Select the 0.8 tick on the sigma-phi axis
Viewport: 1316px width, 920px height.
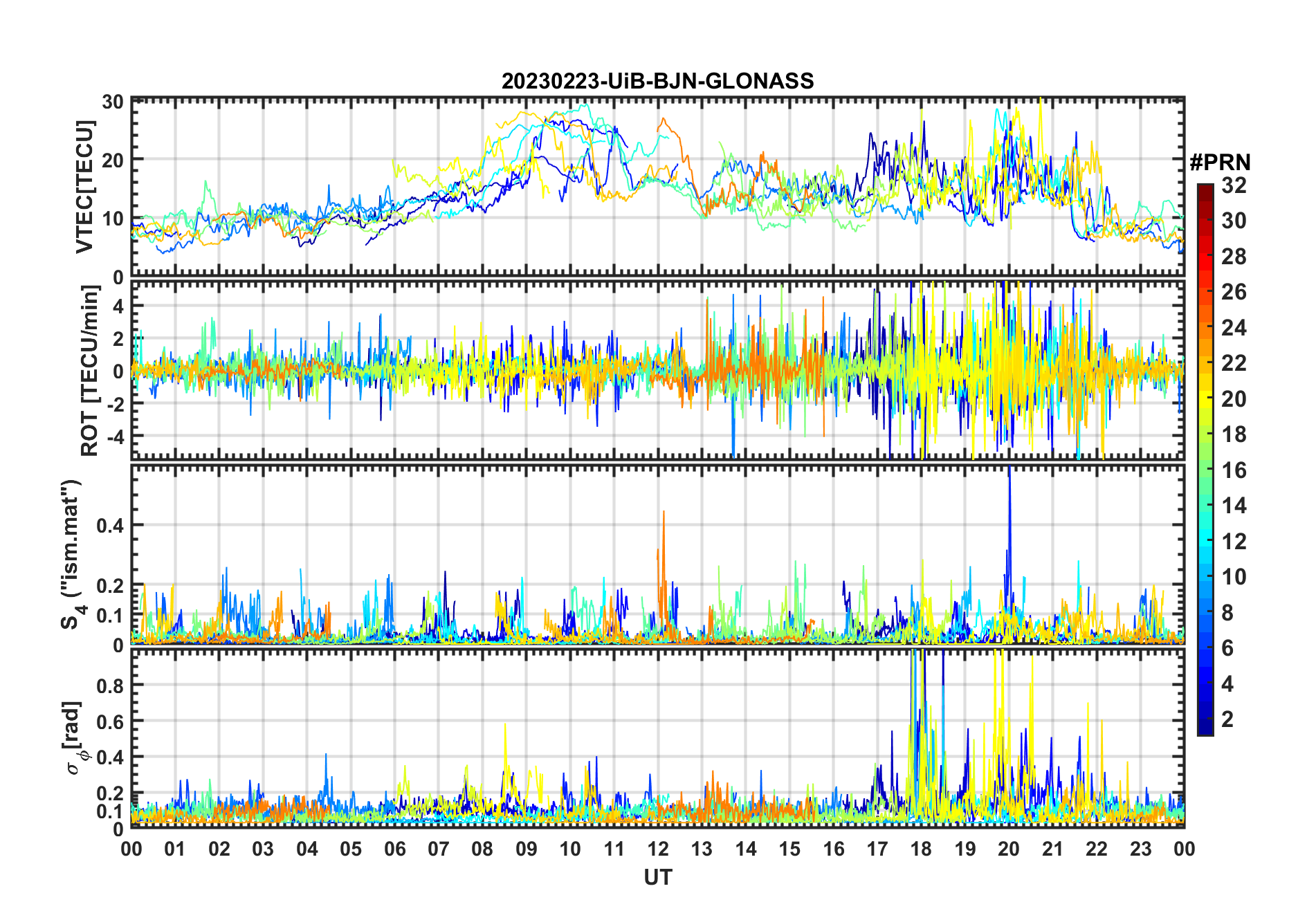[x=111, y=686]
